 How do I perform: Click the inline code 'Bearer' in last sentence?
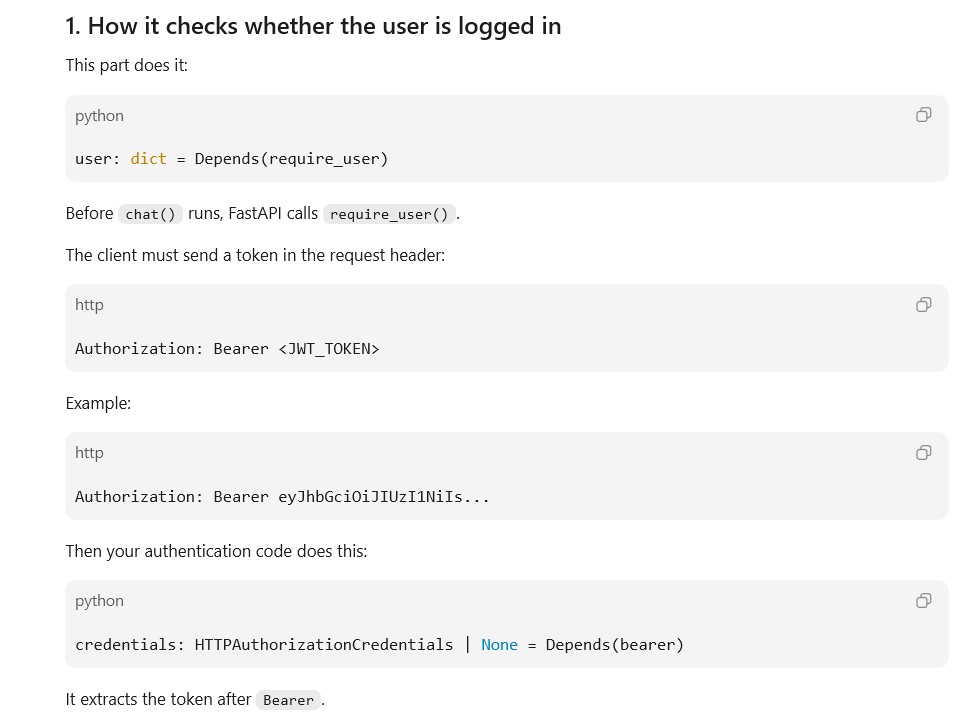(289, 700)
